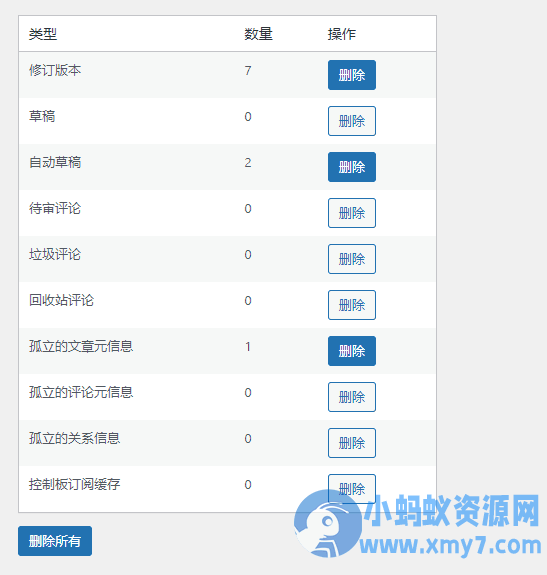
Task: Delete the 修订版本 revisions entries
Action: (x=352, y=75)
